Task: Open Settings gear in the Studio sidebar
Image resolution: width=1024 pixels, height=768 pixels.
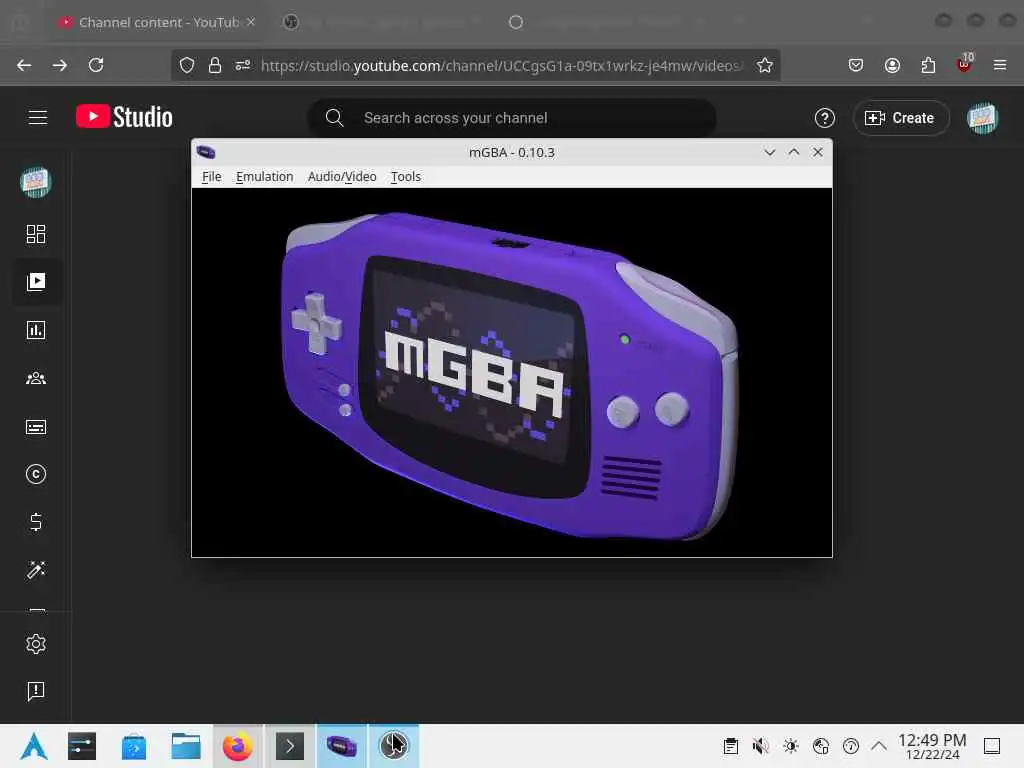Action: coord(36,644)
